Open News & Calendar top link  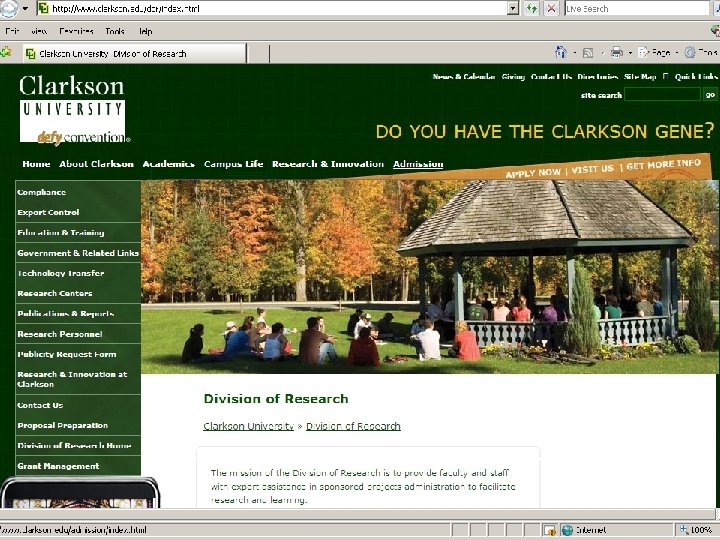click(464, 77)
